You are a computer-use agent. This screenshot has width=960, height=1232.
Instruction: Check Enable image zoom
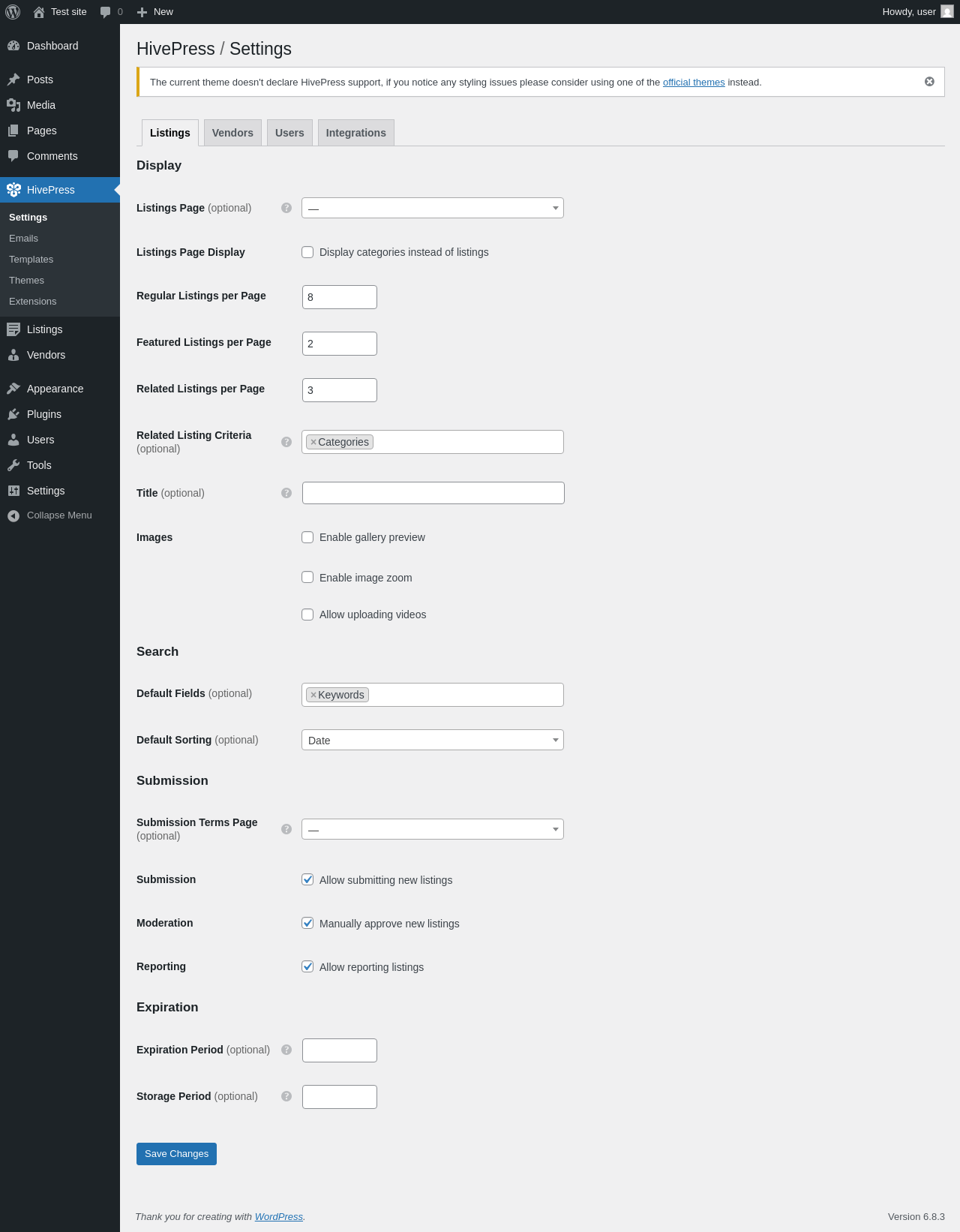pyautogui.click(x=307, y=577)
